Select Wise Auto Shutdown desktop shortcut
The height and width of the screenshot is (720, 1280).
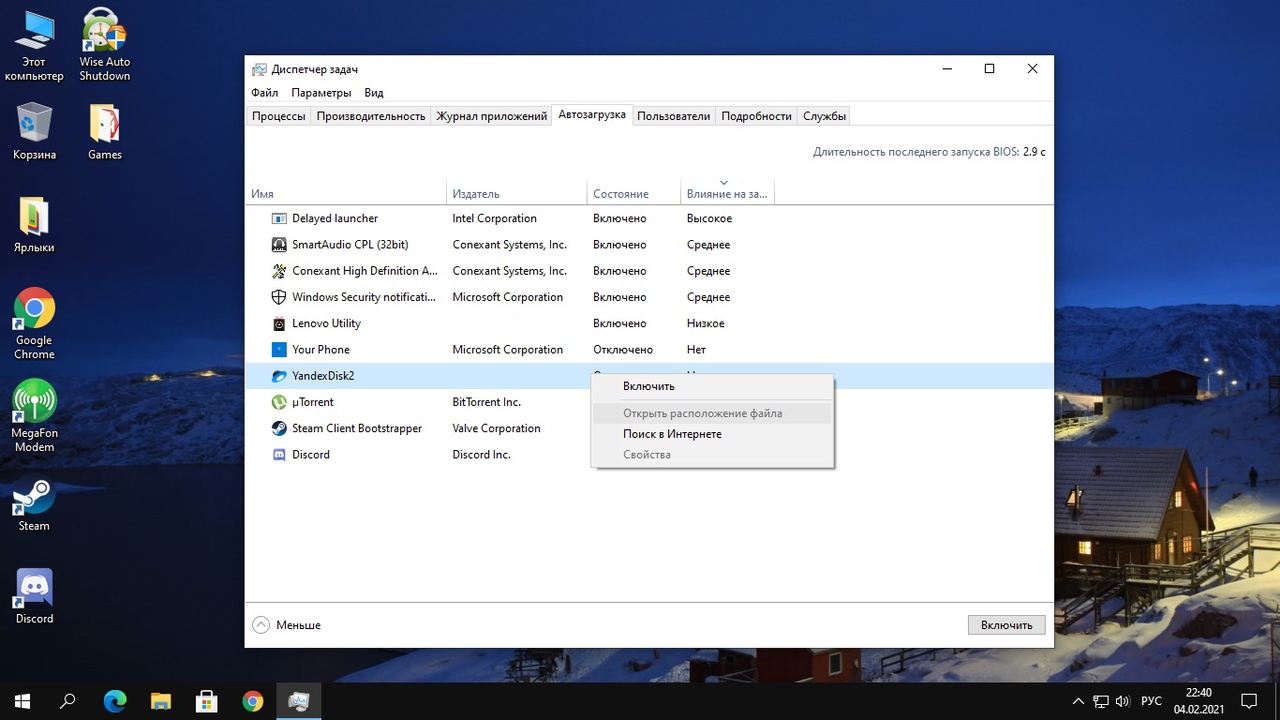tap(104, 46)
